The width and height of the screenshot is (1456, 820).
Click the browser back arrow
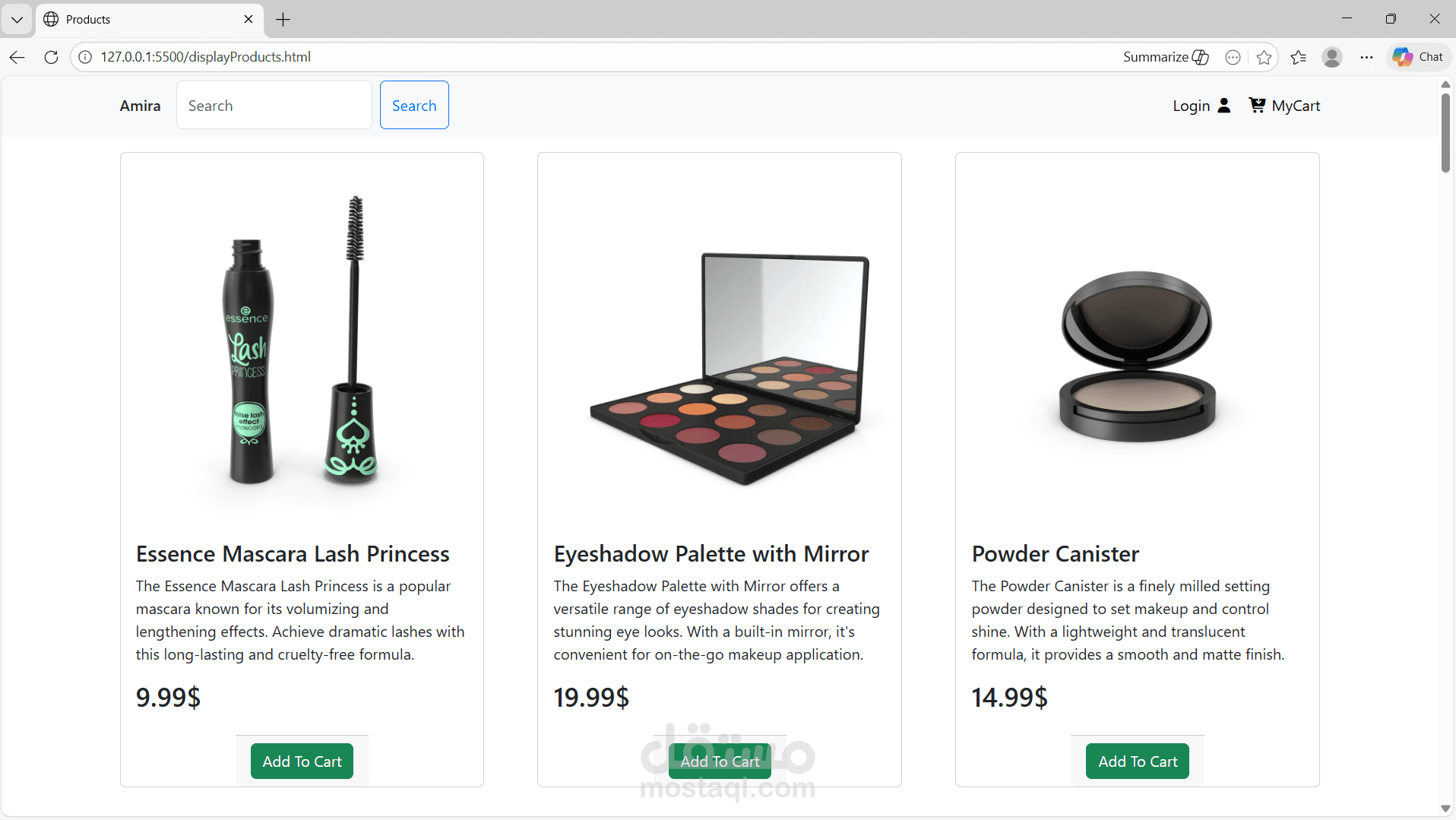(17, 57)
